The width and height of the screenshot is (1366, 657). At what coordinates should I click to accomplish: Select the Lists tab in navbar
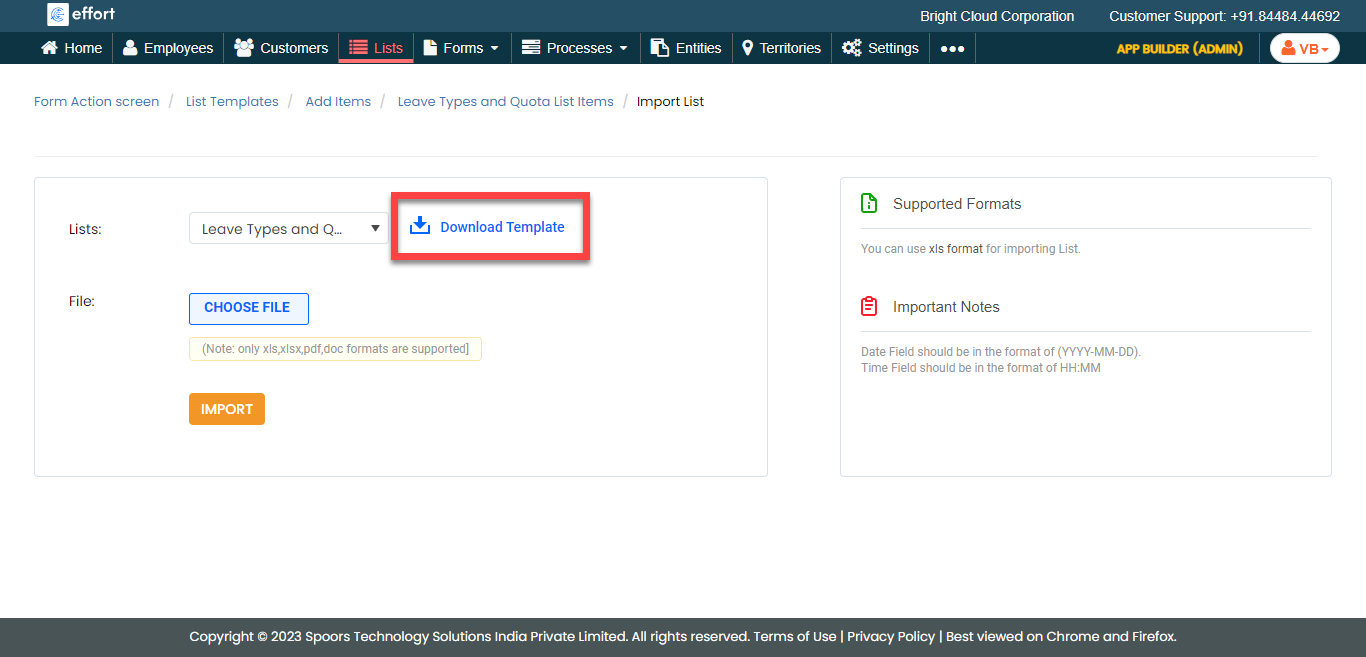tap(376, 48)
